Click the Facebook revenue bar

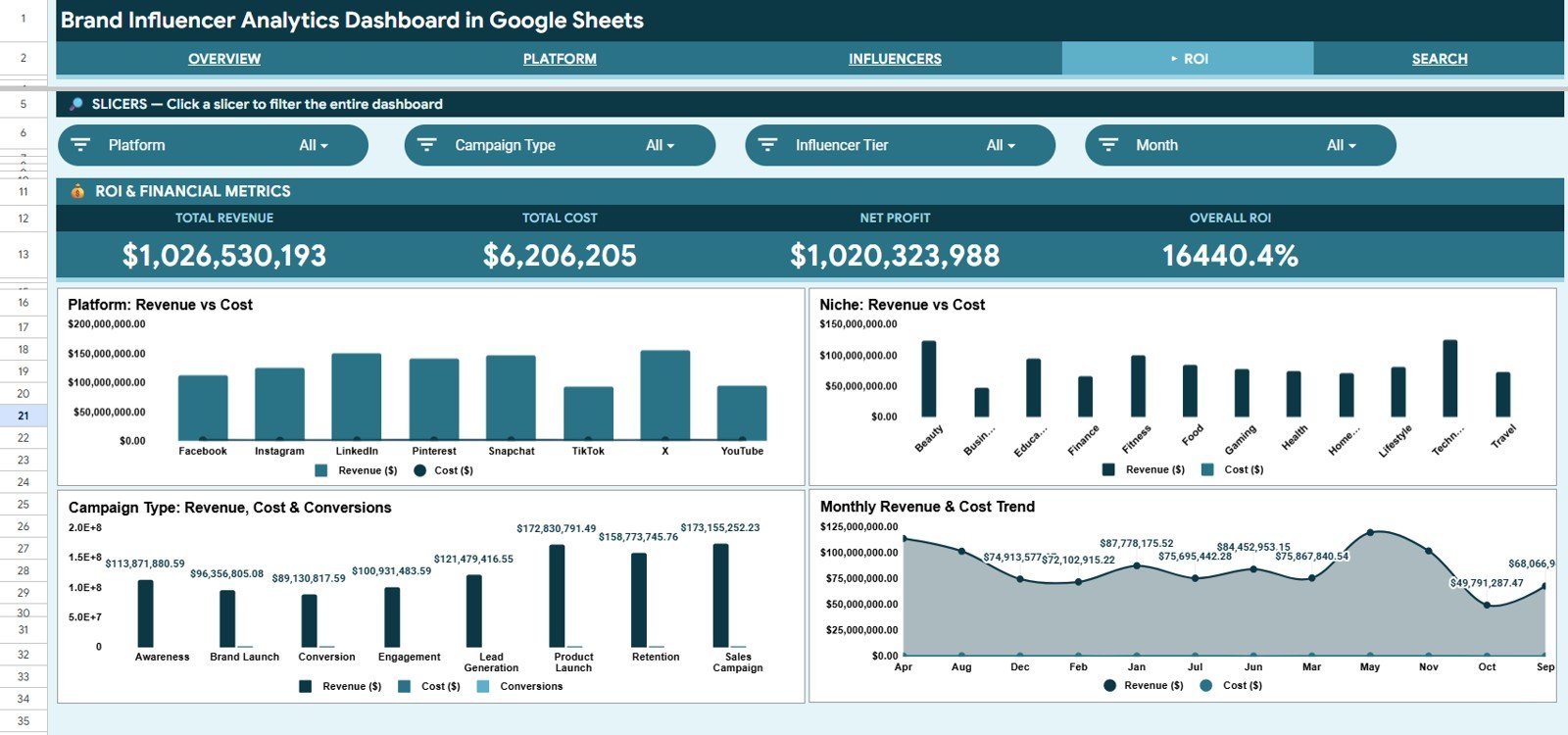(x=203, y=408)
